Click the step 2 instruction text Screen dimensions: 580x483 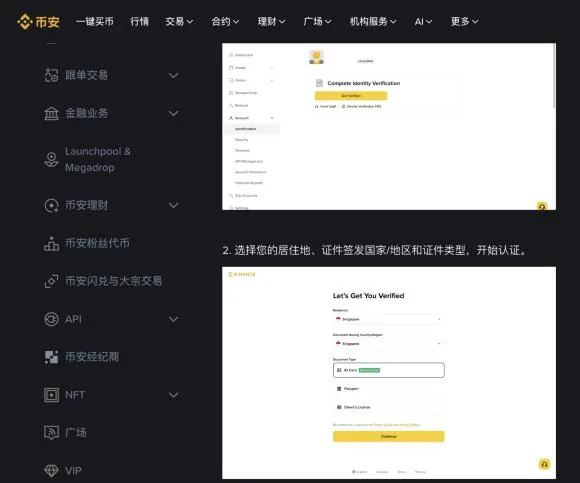click(375, 250)
